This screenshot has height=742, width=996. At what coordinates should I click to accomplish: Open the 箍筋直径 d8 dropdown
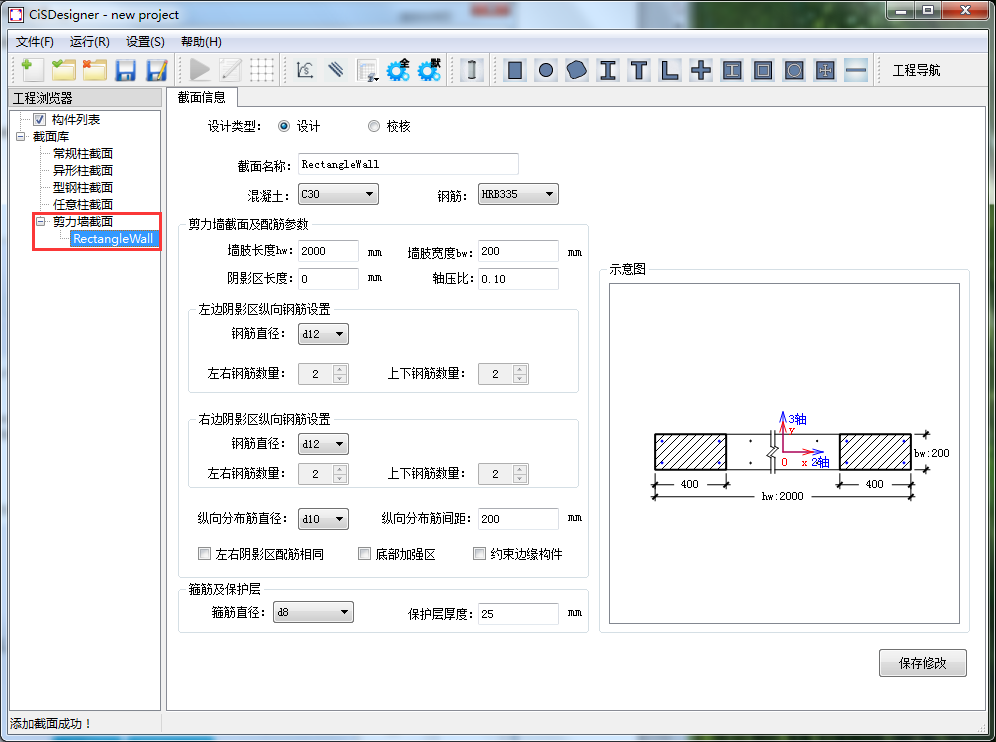click(313, 612)
